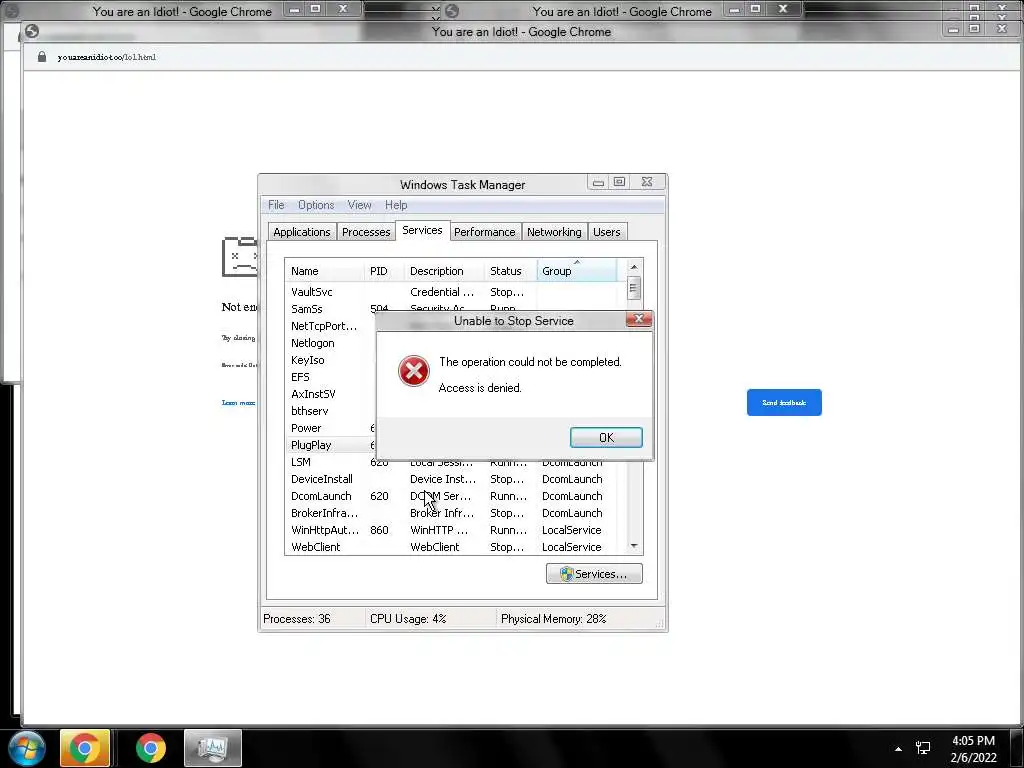Click the services list scrollbar thumb

633,288
